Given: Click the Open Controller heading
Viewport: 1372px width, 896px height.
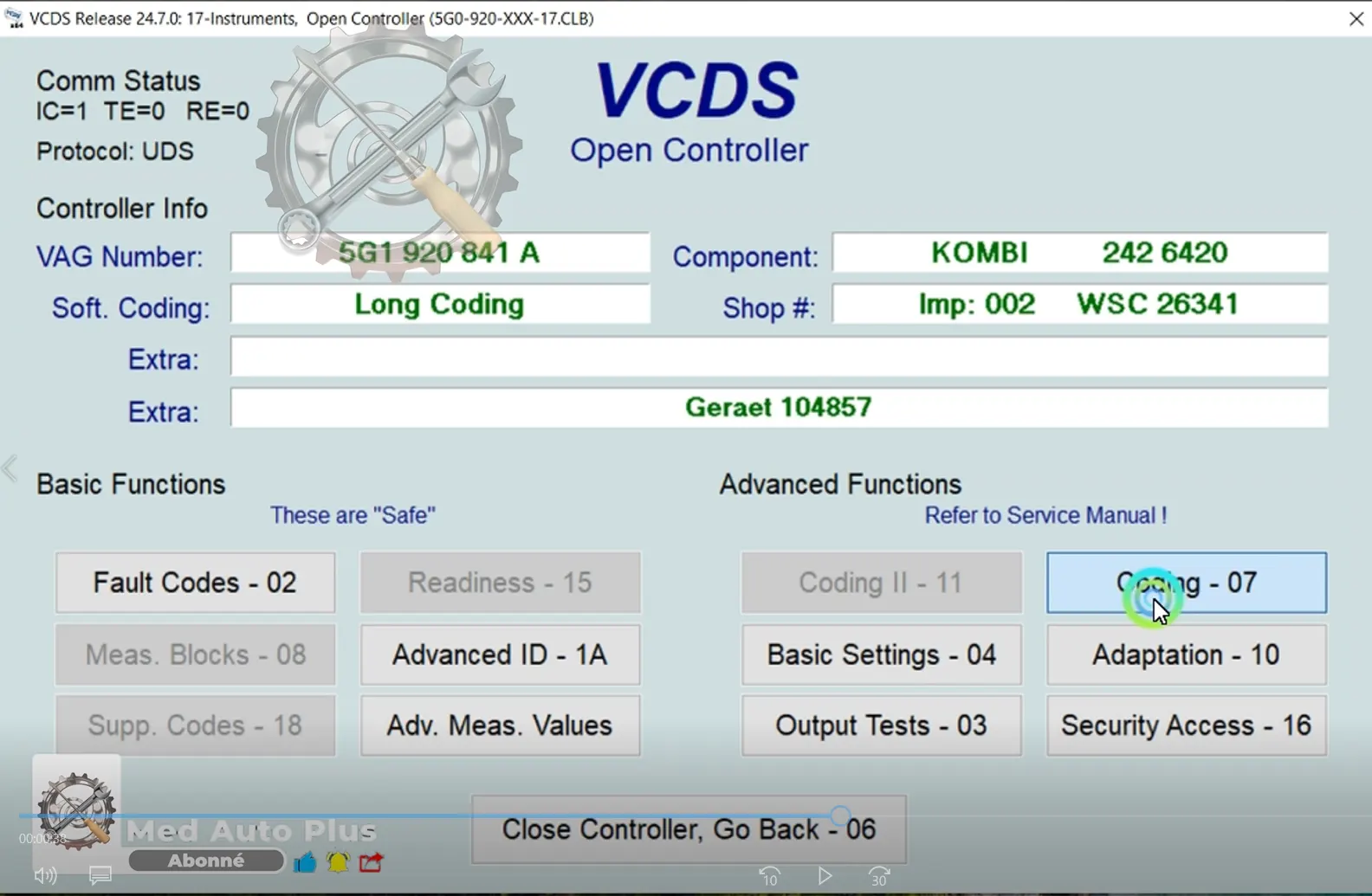Looking at the screenshot, I should click(689, 151).
